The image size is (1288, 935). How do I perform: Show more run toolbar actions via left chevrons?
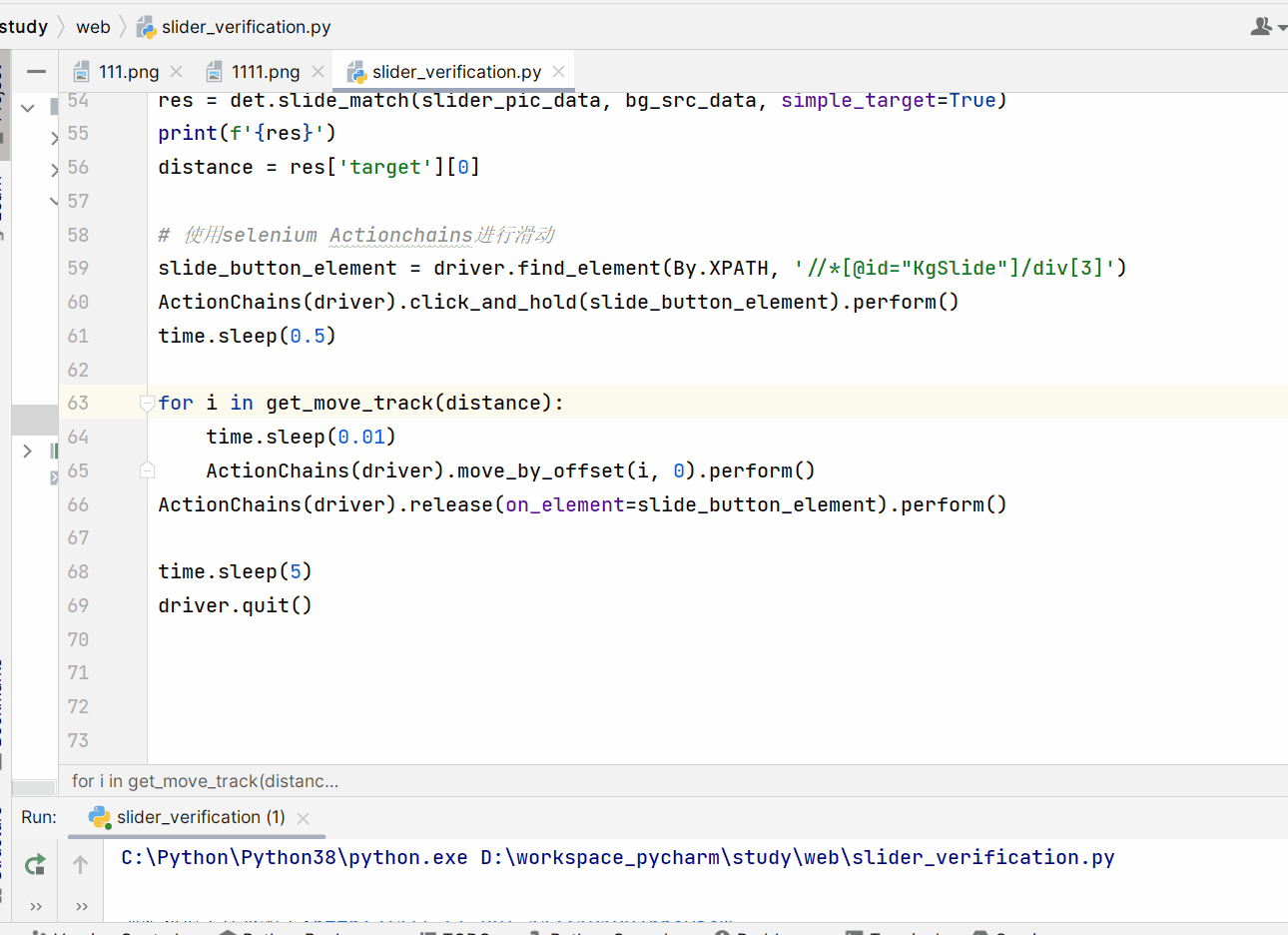coord(36,906)
